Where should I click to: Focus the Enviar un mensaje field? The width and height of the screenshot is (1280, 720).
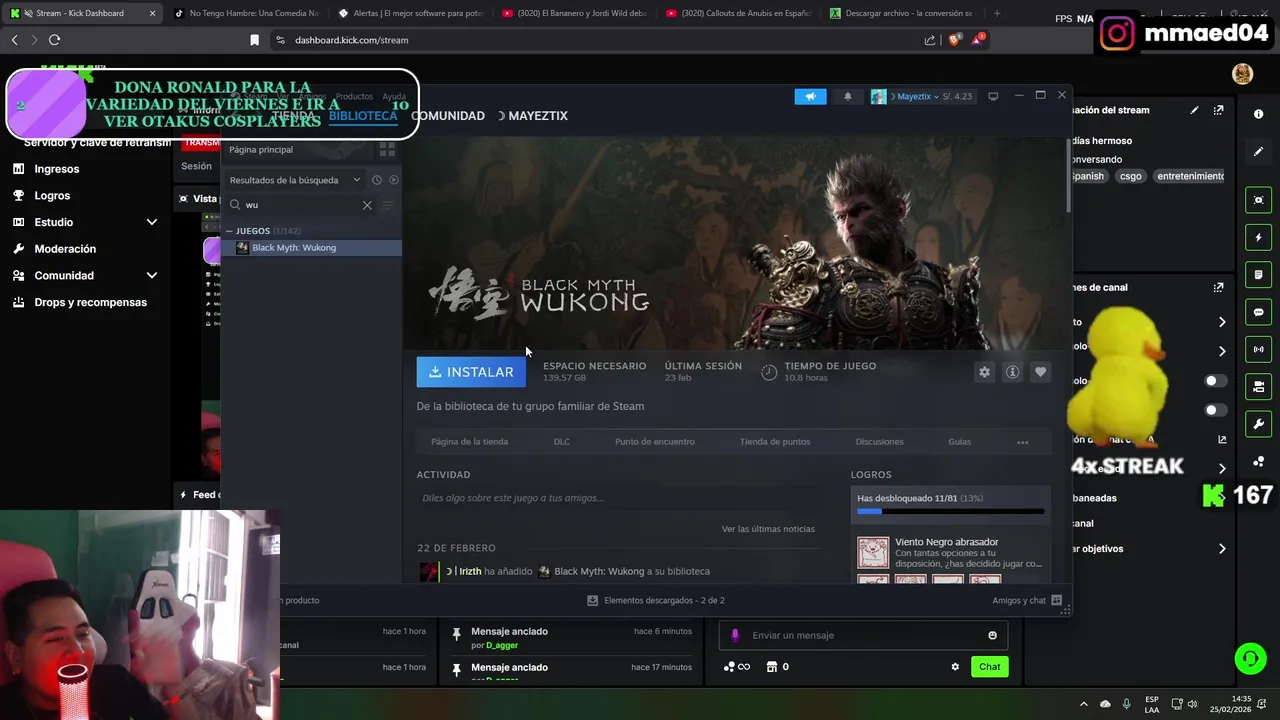[x=863, y=635]
